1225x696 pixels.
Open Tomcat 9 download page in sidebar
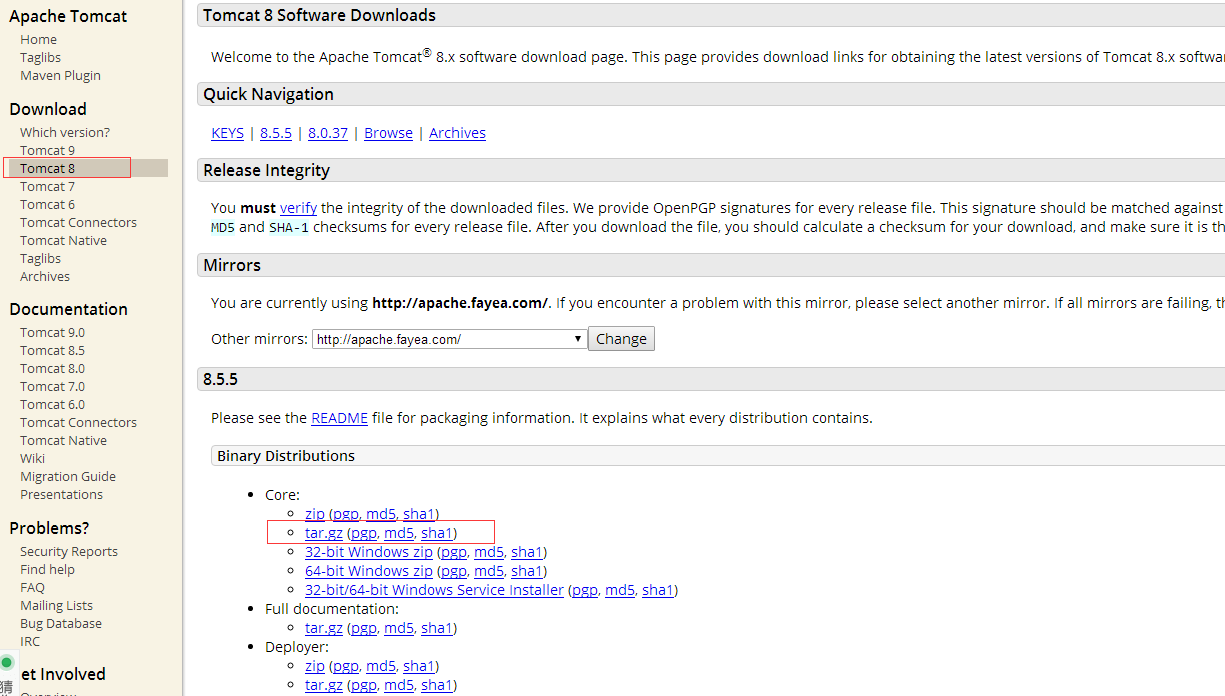47,150
